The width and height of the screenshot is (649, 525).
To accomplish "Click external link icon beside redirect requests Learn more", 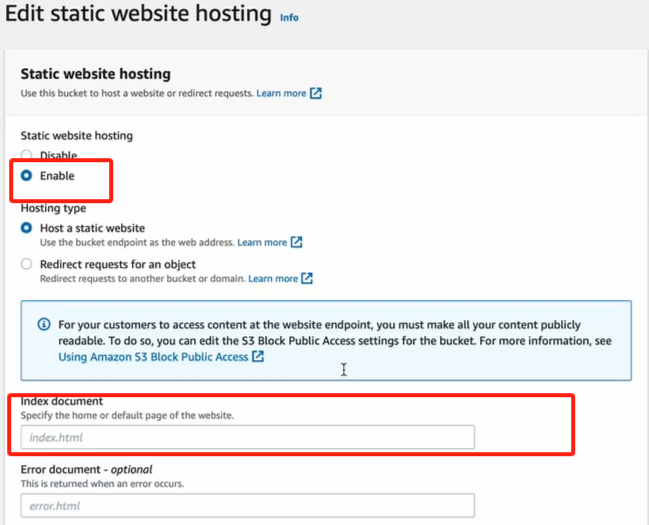I will (316, 93).
